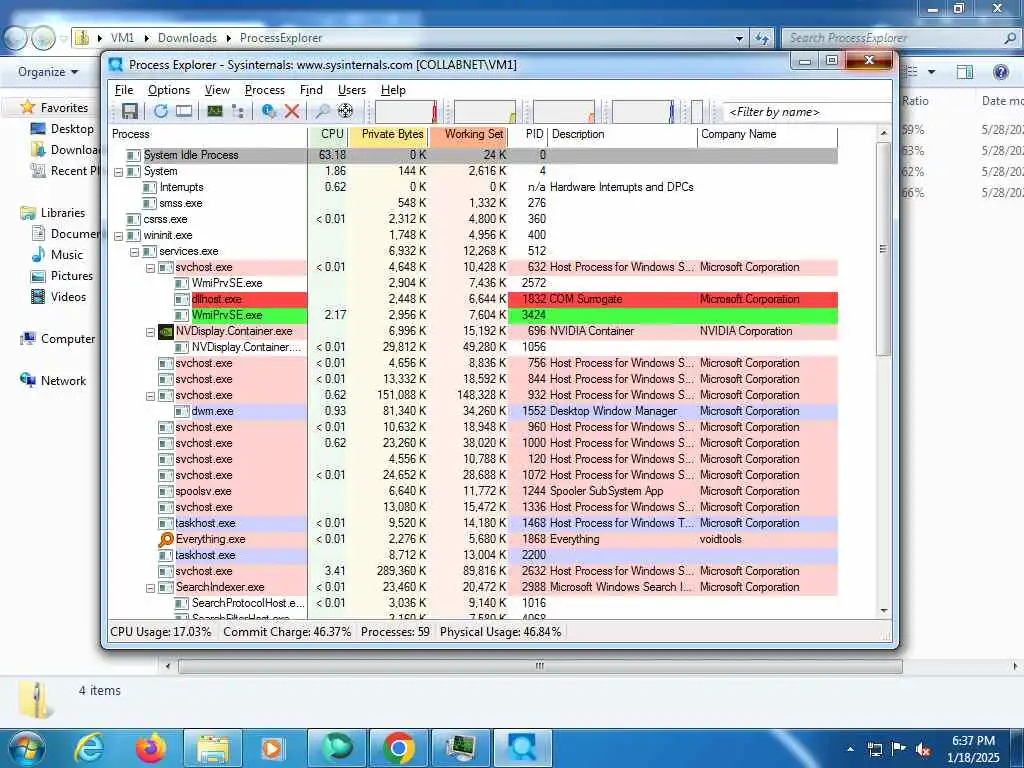
Task: Click the crosshair Find Window's Process icon
Action: pyautogui.click(x=345, y=111)
